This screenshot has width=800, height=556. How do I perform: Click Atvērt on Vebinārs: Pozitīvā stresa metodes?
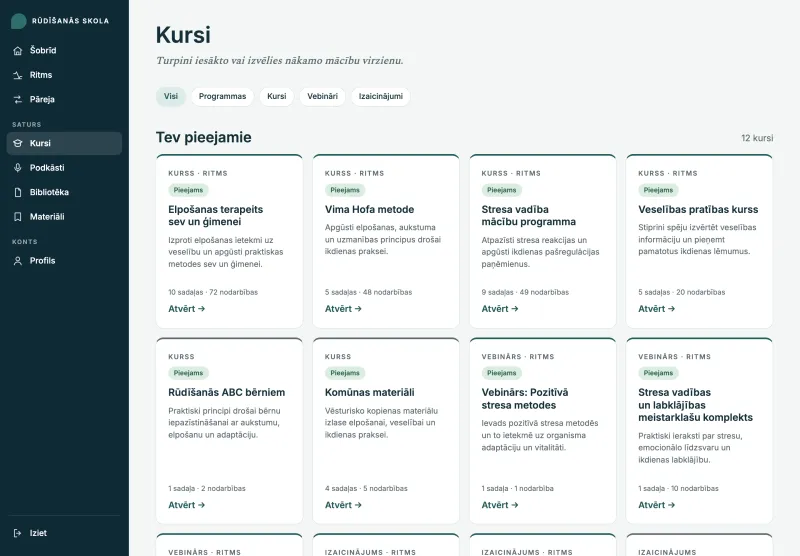click(500, 505)
